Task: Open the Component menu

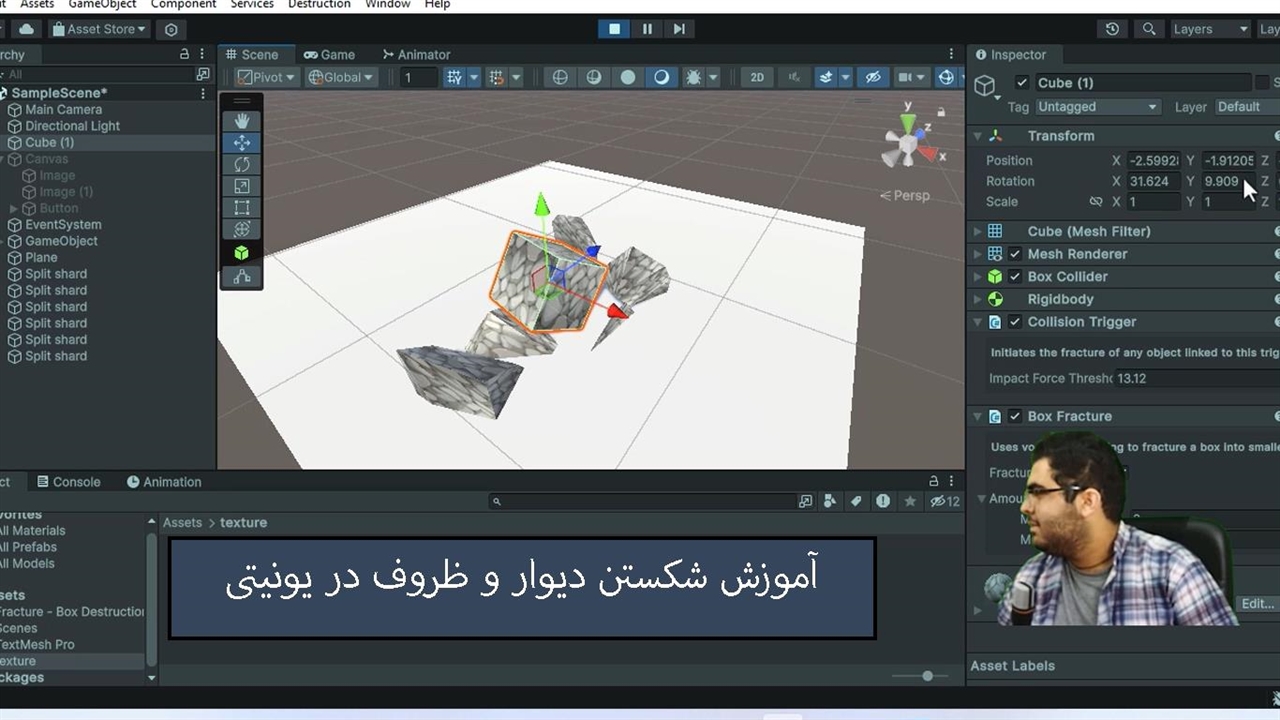Action: point(183,5)
